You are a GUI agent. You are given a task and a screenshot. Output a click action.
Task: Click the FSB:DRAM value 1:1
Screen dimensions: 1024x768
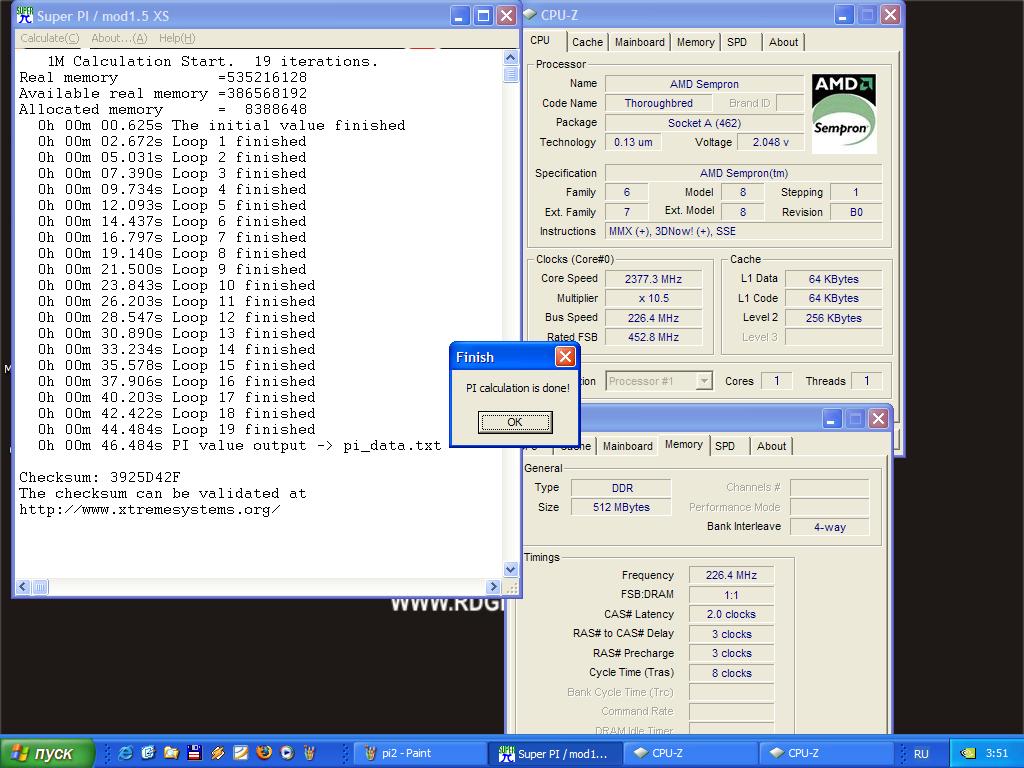point(731,595)
